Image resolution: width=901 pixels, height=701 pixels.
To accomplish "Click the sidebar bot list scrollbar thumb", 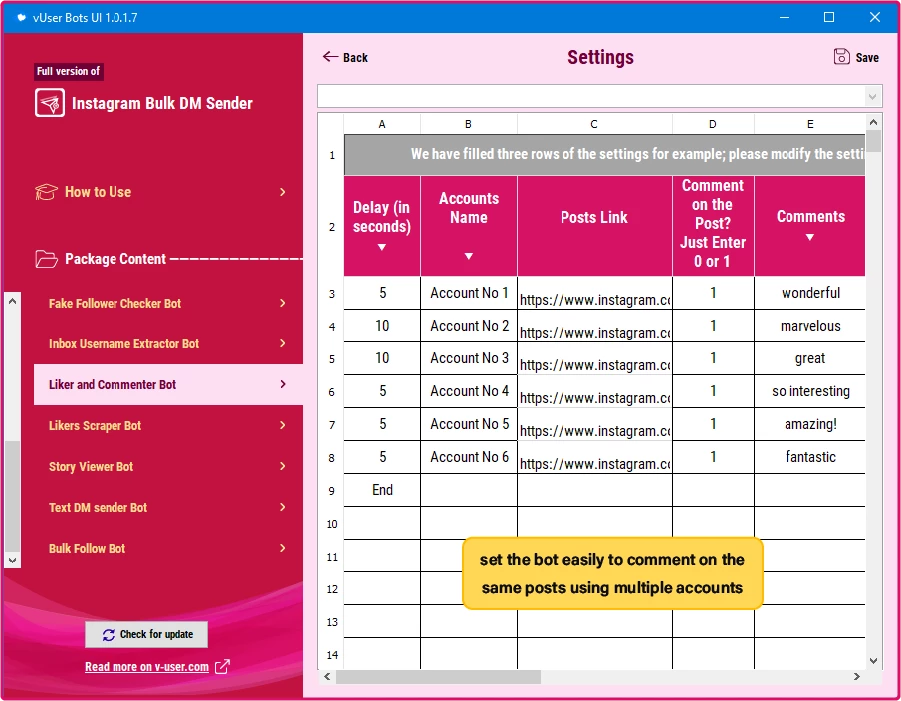I will click(x=13, y=496).
